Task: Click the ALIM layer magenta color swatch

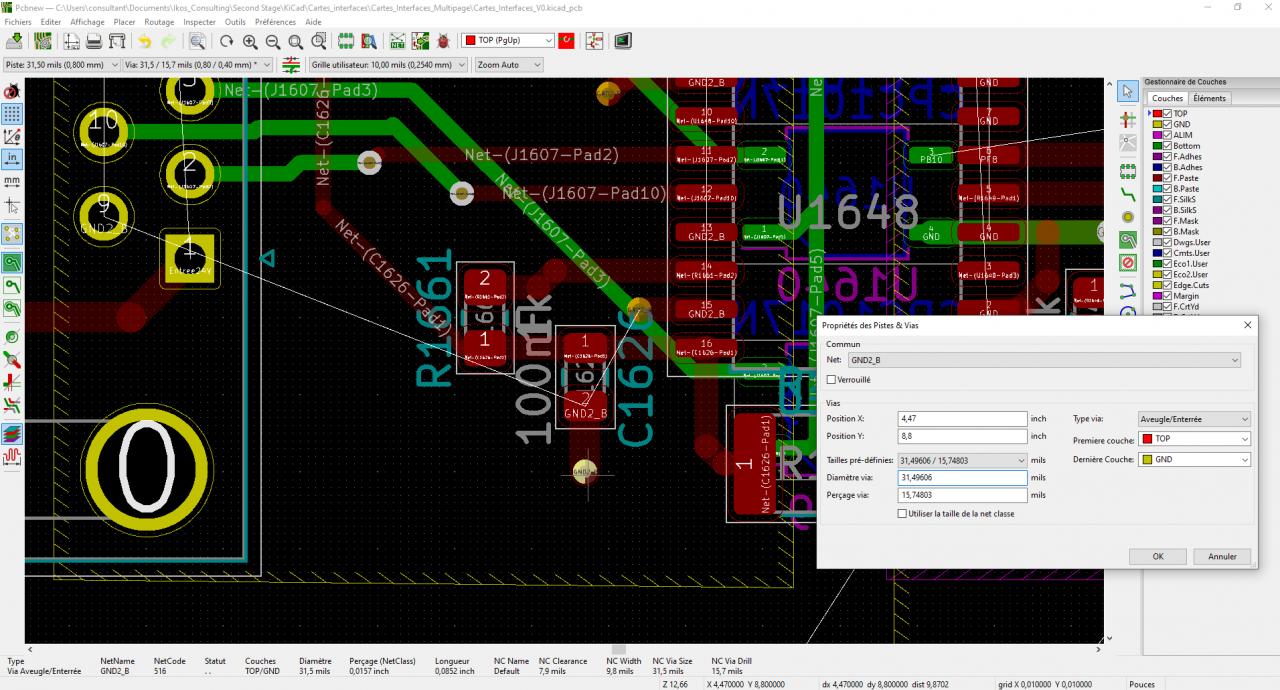Action: pos(1158,135)
